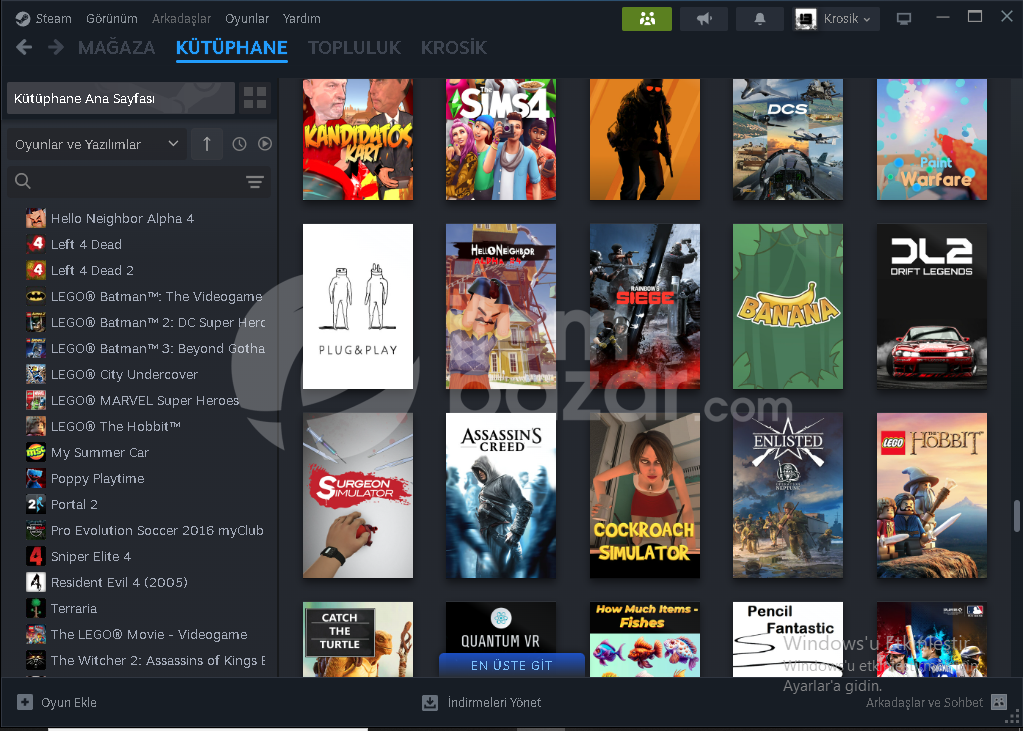Switch to the KÜTÜPHANE tab
Viewport: 1023px width, 731px height.
point(232,47)
